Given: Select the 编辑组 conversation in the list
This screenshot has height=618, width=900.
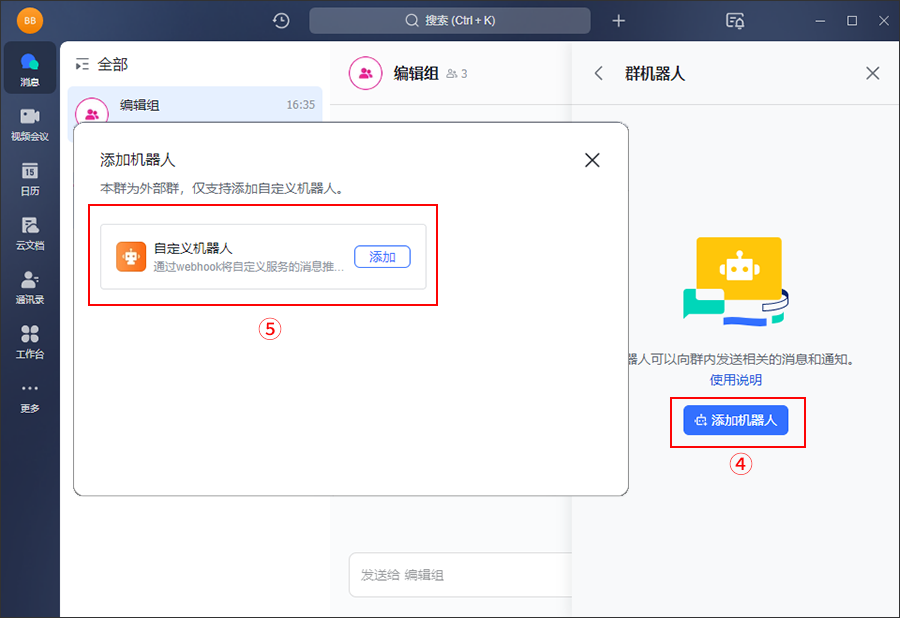Looking at the screenshot, I should coord(195,105).
